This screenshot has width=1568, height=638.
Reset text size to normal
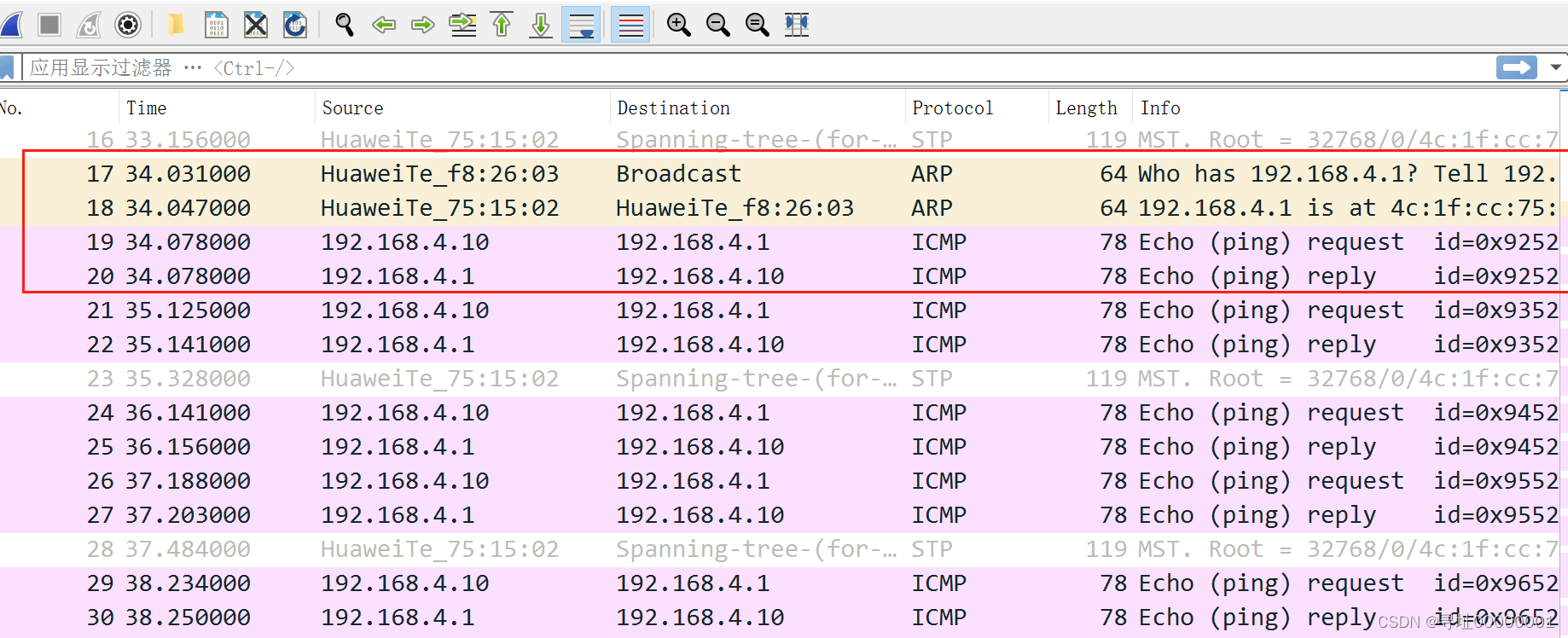[x=758, y=25]
